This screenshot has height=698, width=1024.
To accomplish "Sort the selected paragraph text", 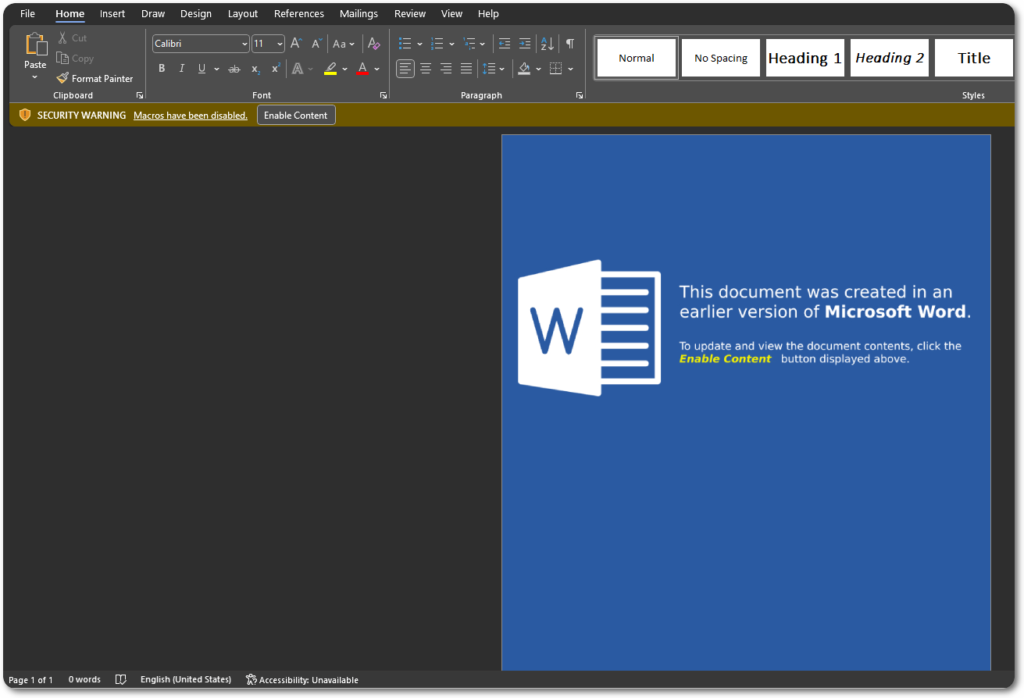I will pyautogui.click(x=547, y=44).
